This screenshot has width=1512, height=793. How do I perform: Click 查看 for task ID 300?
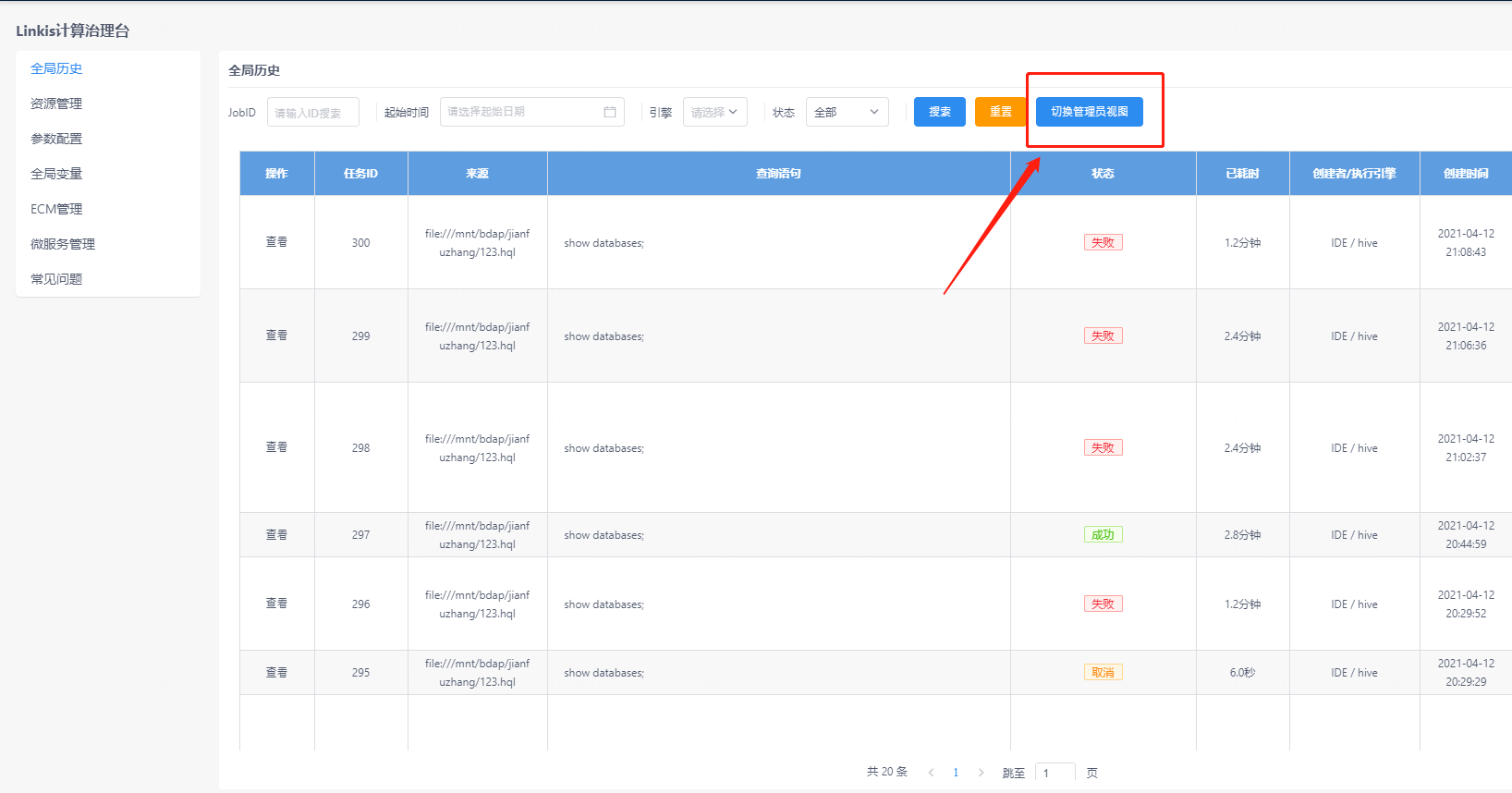(x=276, y=242)
